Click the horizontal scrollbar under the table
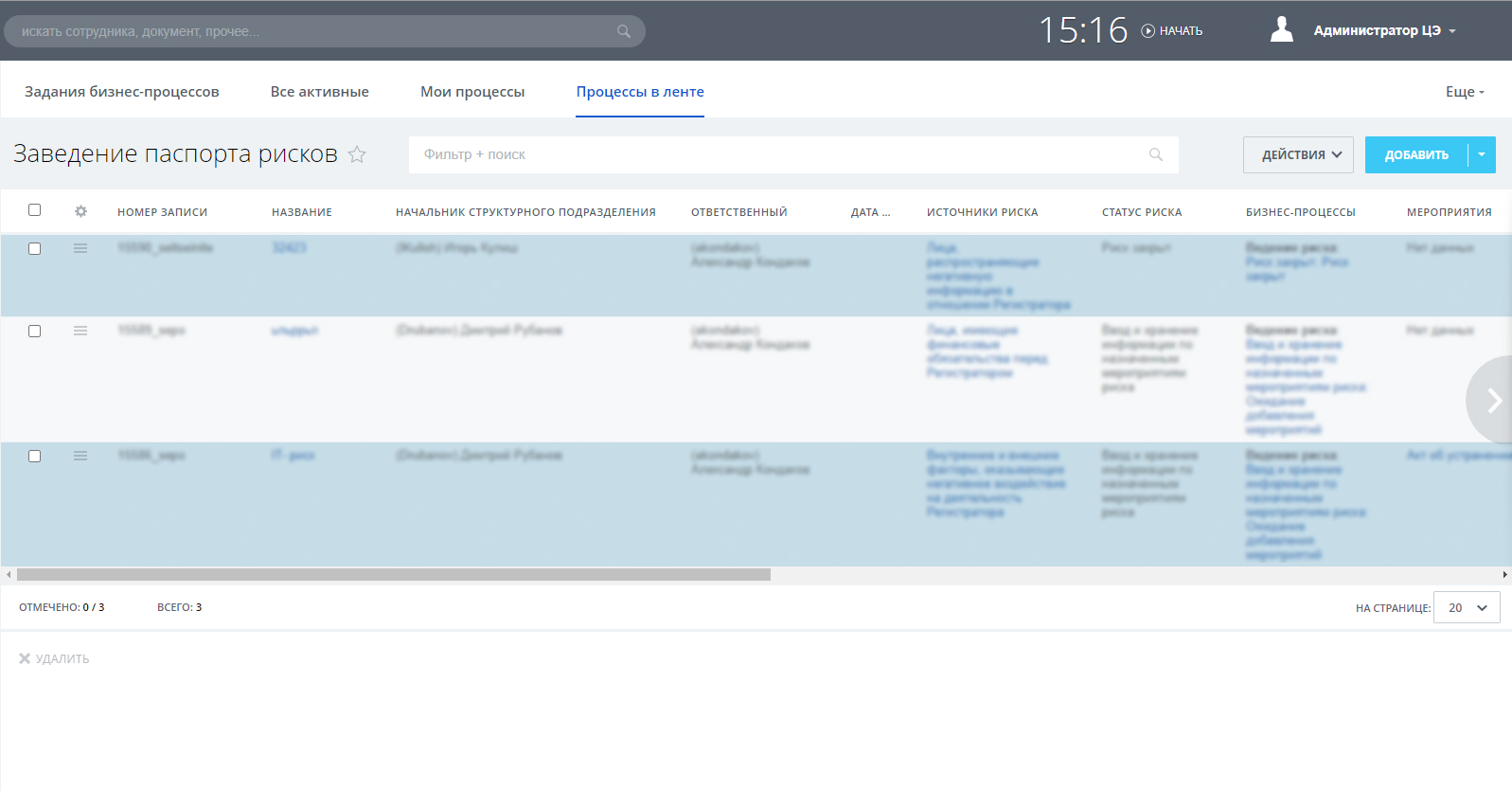The height and width of the screenshot is (791, 1512). [393, 575]
